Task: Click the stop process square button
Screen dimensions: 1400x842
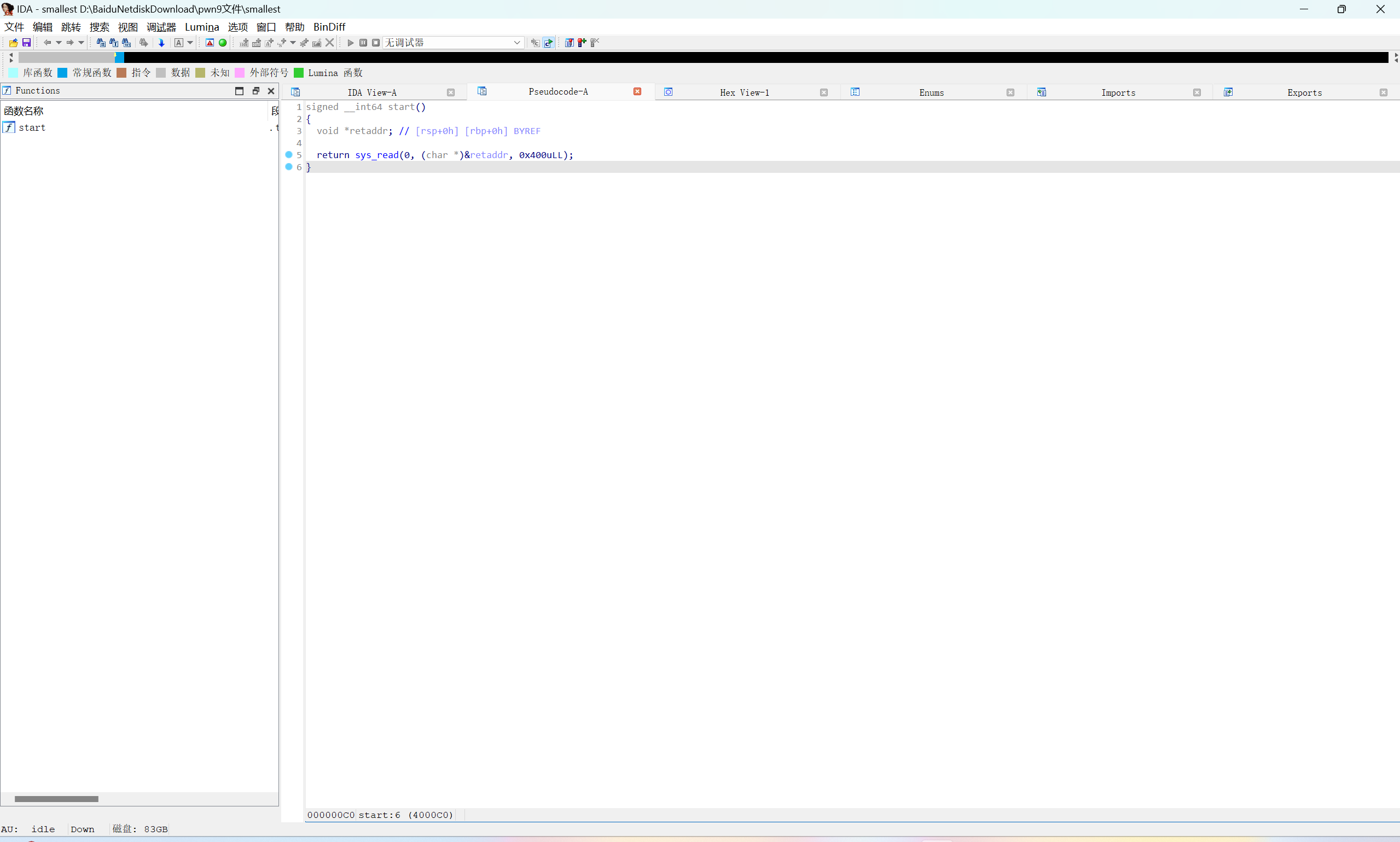Action: tap(375, 43)
